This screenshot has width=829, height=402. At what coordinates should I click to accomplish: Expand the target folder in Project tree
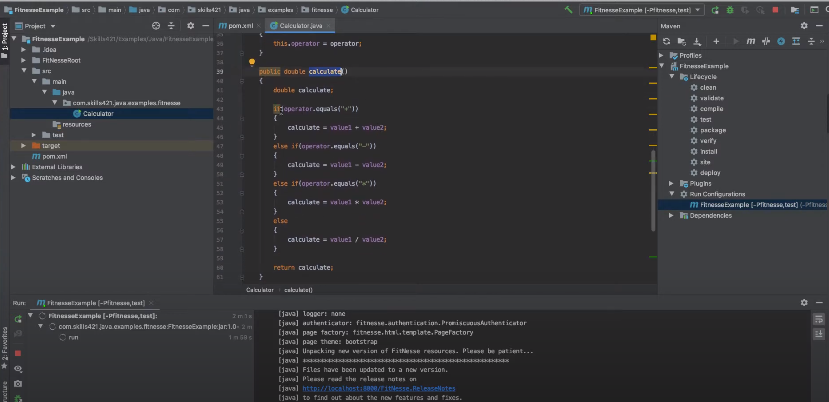tap(23, 145)
